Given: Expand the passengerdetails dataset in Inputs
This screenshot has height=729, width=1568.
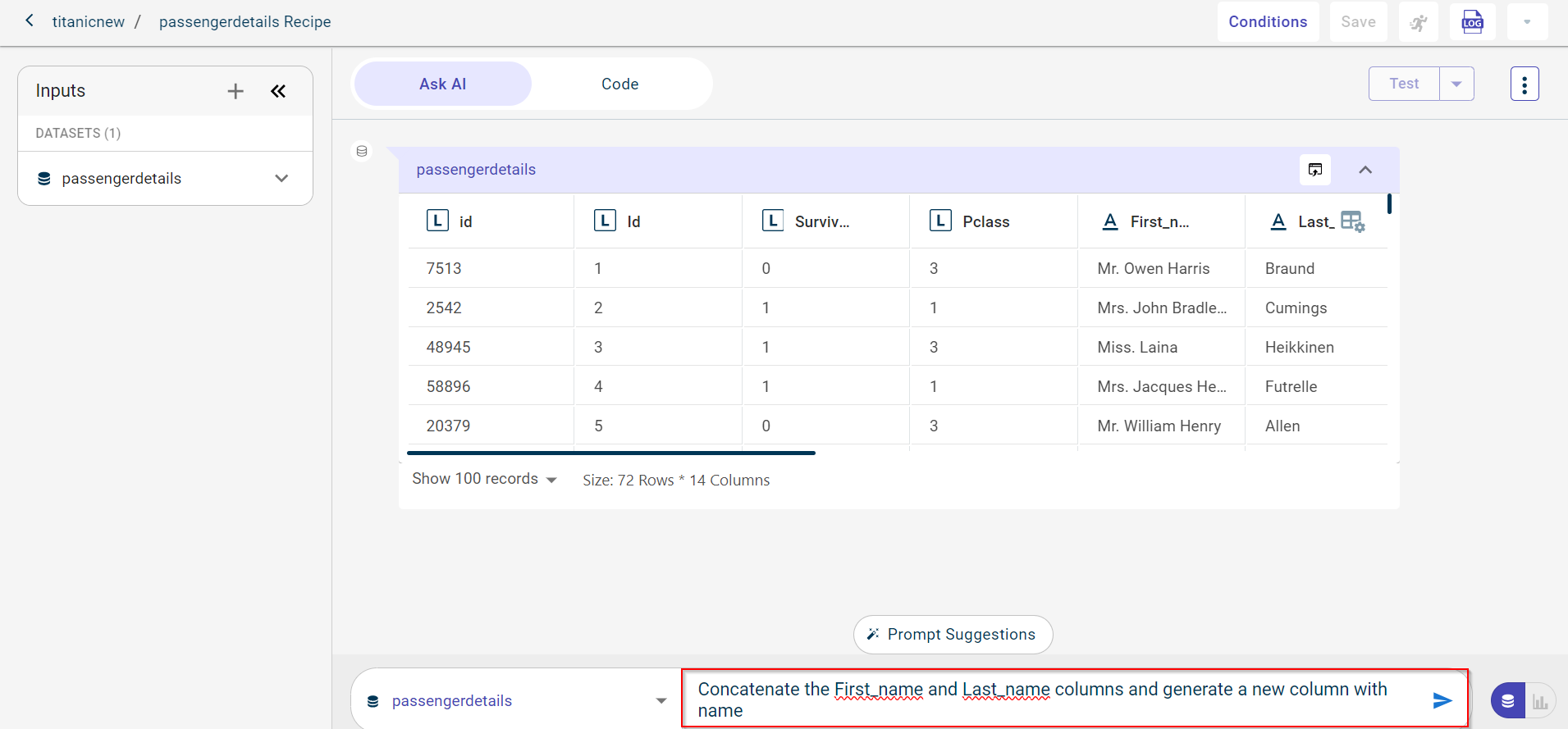Looking at the screenshot, I should pyautogui.click(x=281, y=179).
